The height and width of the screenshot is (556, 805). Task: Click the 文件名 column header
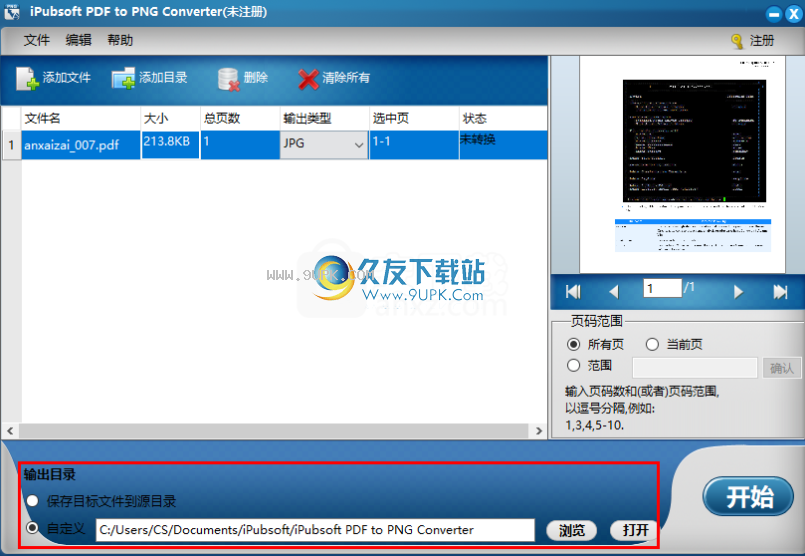point(81,119)
